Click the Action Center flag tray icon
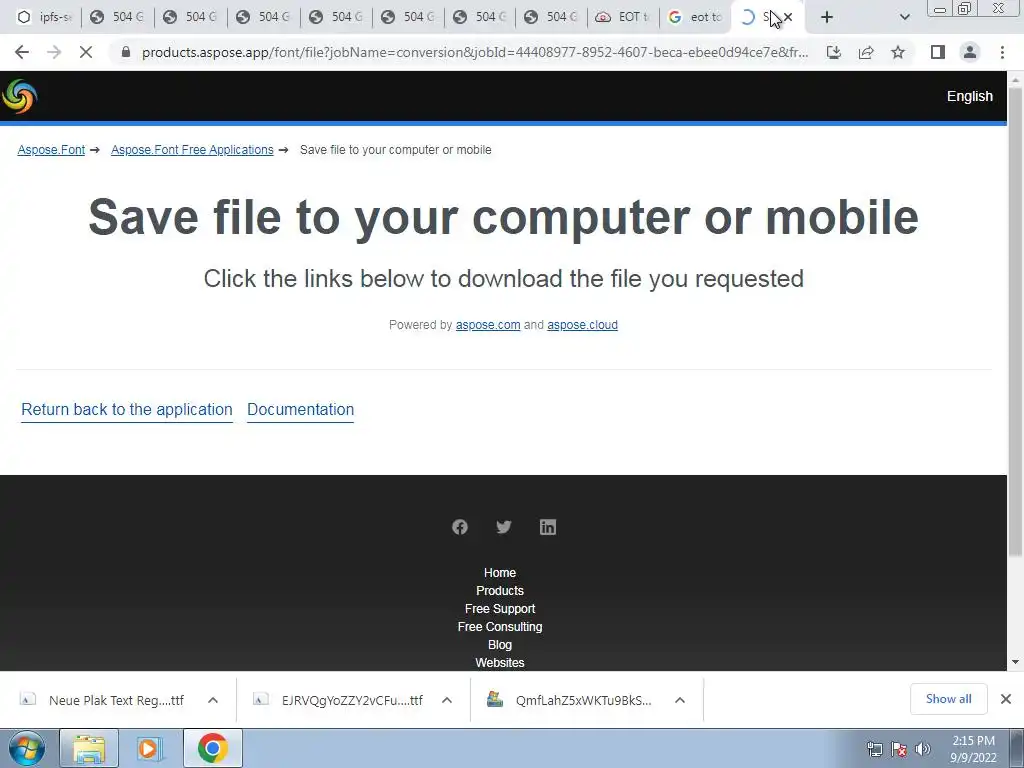This screenshot has height=768, width=1024. [899, 748]
